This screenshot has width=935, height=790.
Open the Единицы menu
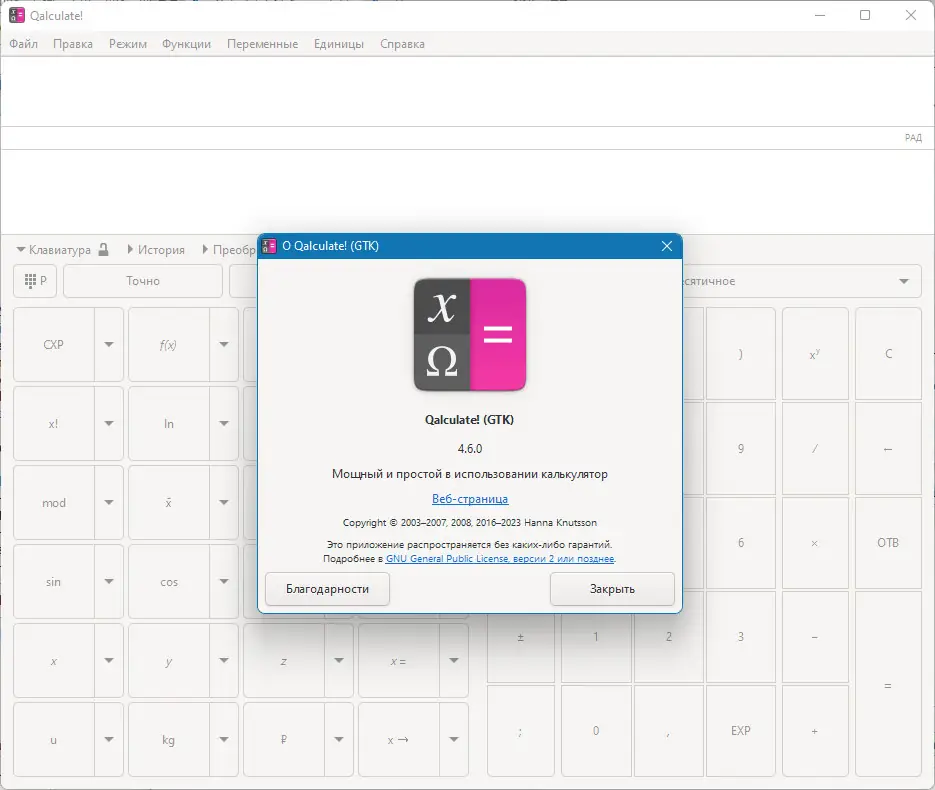click(339, 44)
